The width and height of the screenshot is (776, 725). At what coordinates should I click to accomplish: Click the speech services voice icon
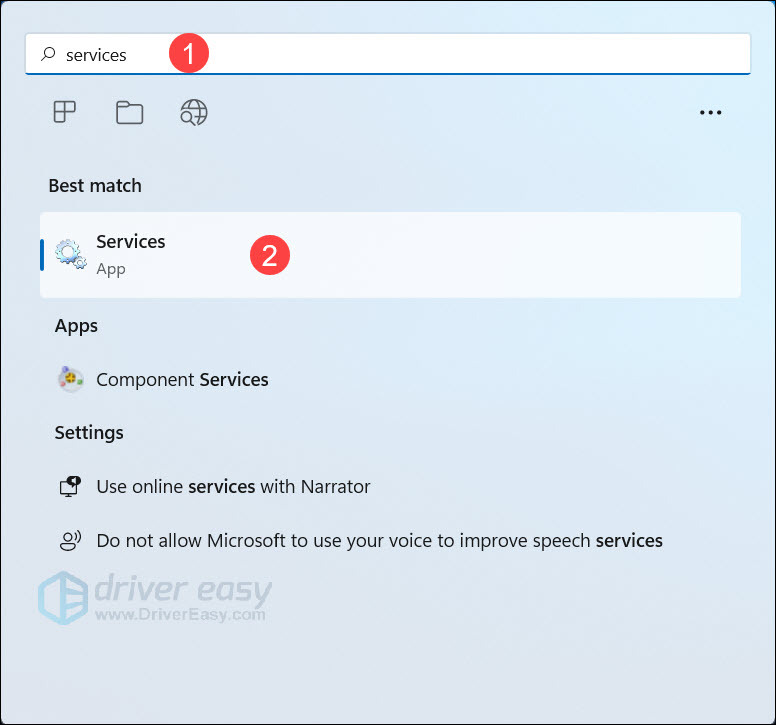click(70, 541)
